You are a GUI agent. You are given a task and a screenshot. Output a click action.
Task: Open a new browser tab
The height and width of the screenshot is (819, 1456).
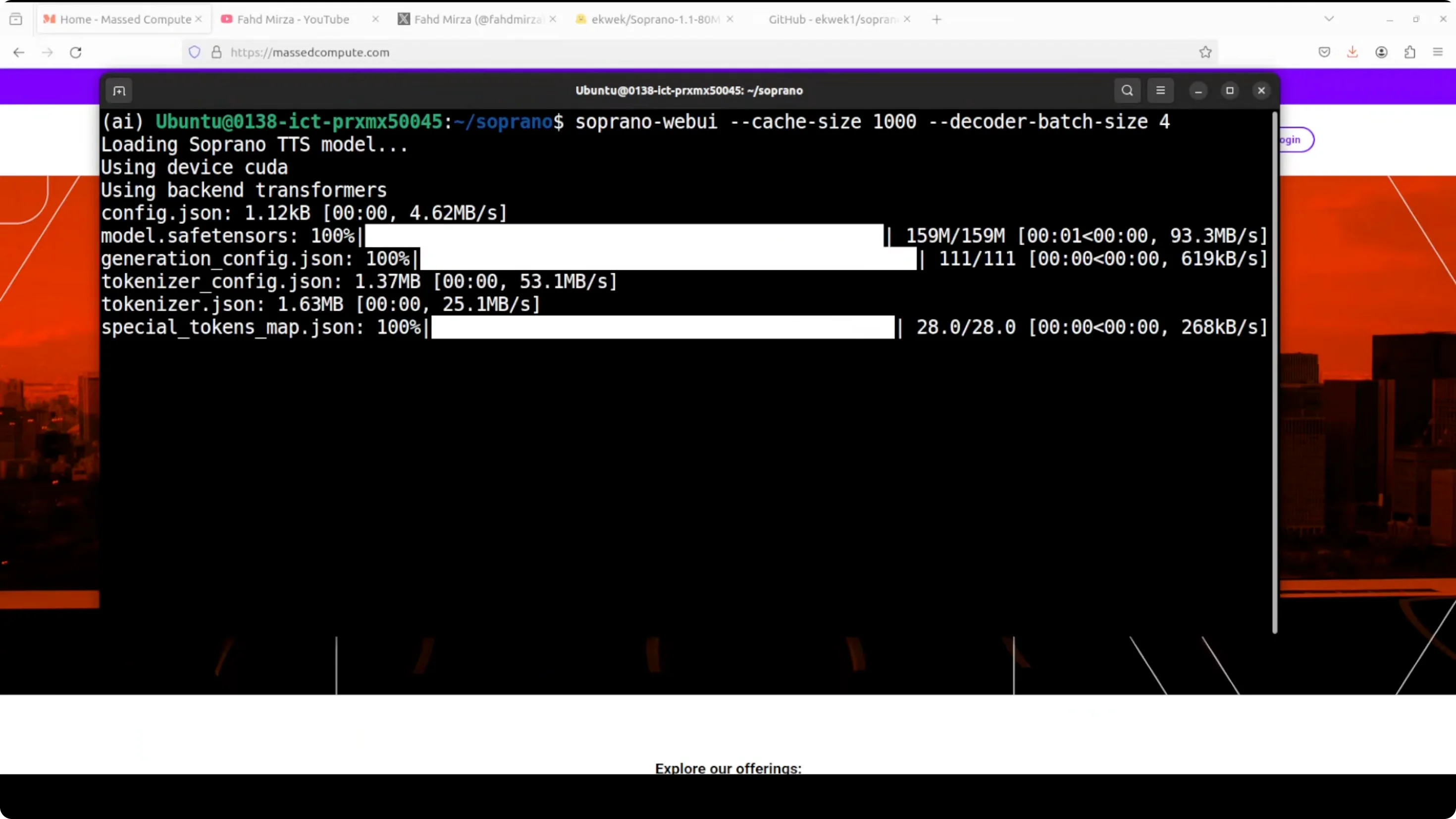(x=936, y=19)
